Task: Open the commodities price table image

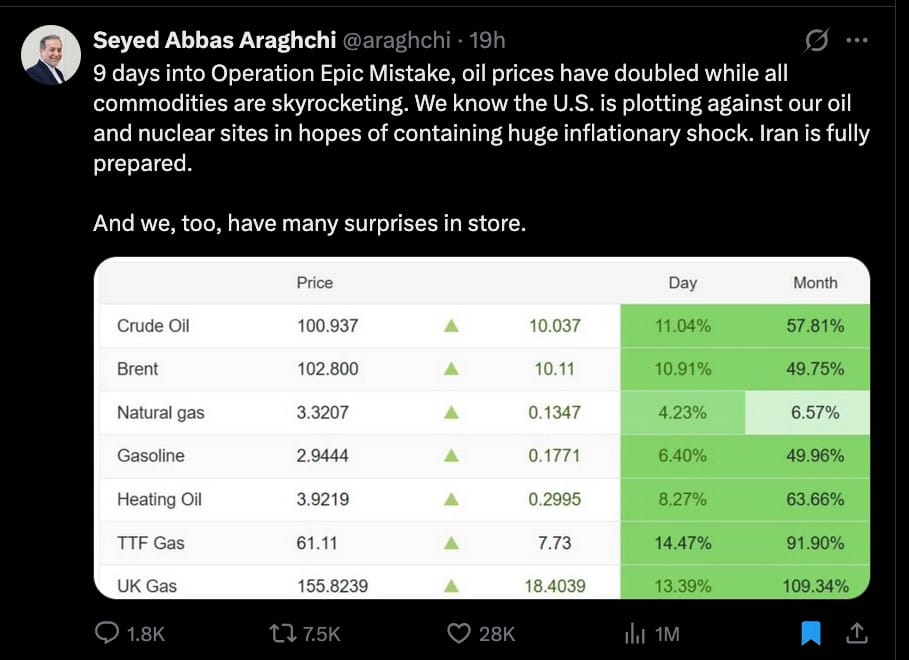Action: (481, 428)
